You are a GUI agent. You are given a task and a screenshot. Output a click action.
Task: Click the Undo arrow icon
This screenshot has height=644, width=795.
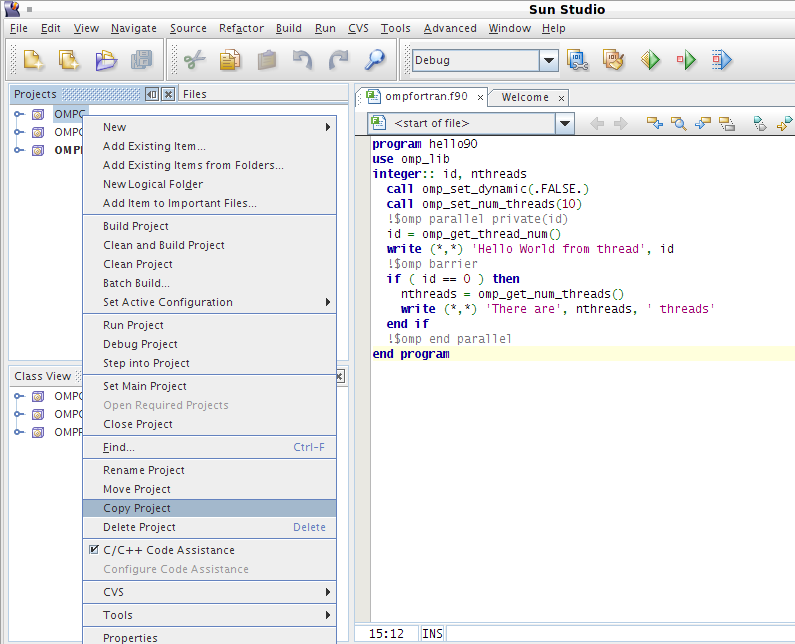[x=302, y=60]
